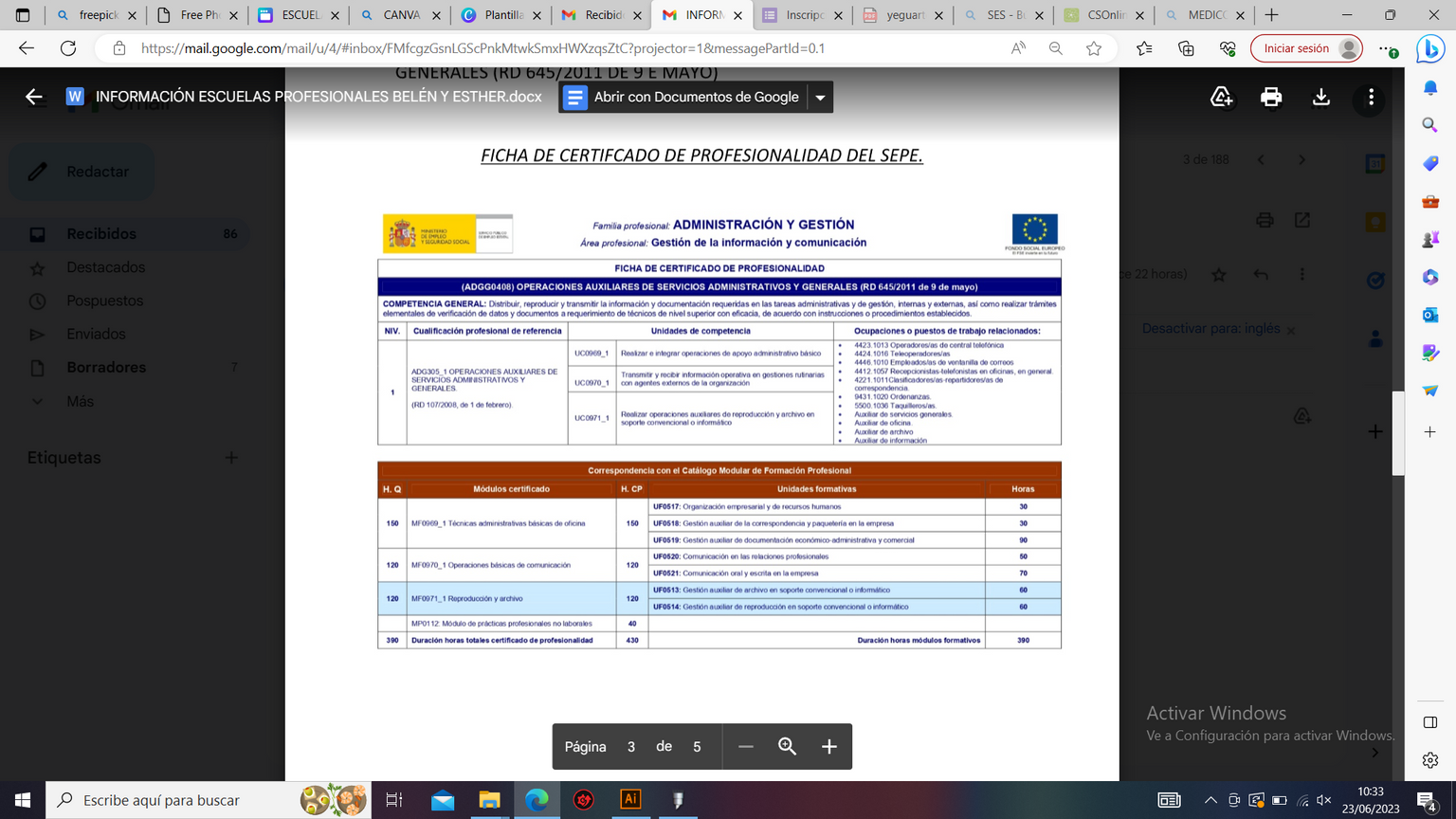
Task: Go back using the viewer's back arrow
Action: tap(34, 97)
